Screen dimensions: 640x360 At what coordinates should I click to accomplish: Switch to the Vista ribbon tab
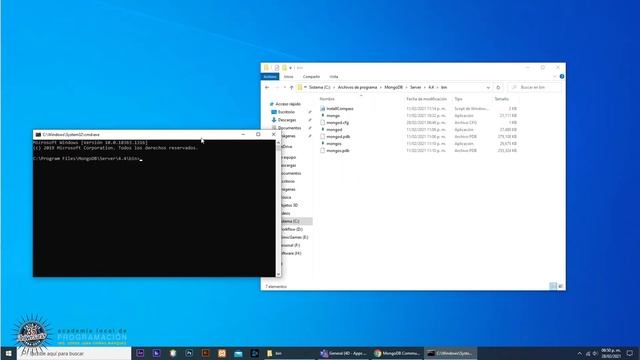coord(334,77)
